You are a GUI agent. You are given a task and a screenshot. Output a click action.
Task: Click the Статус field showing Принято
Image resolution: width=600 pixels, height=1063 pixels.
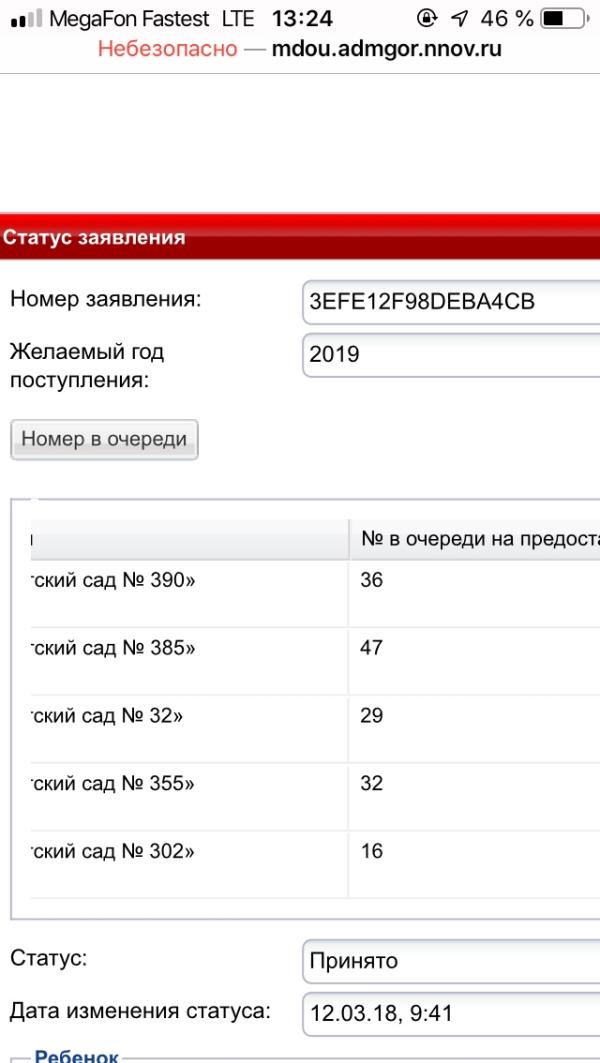450,961
